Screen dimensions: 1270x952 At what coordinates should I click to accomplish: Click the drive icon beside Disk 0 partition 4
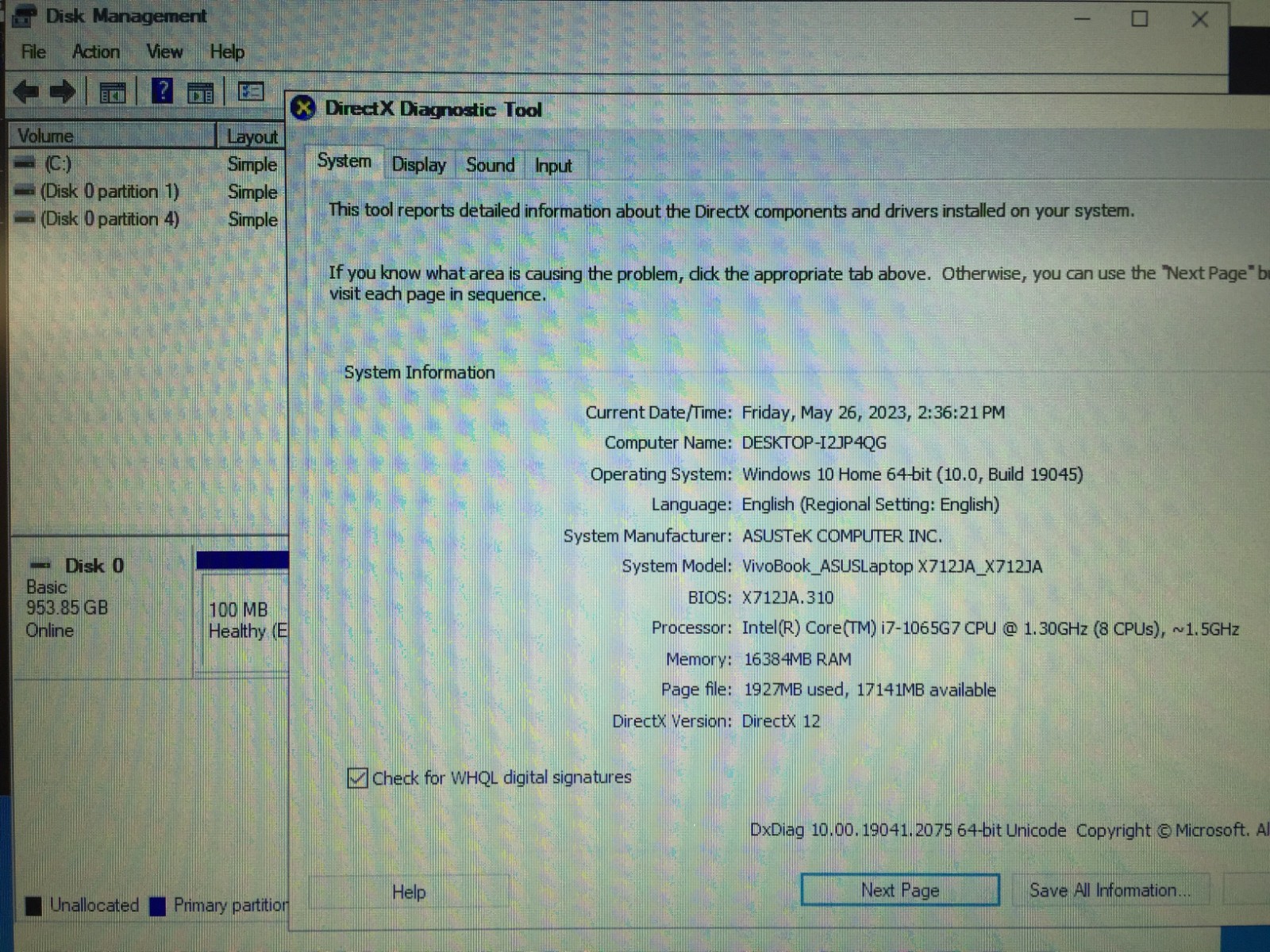click(x=25, y=218)
